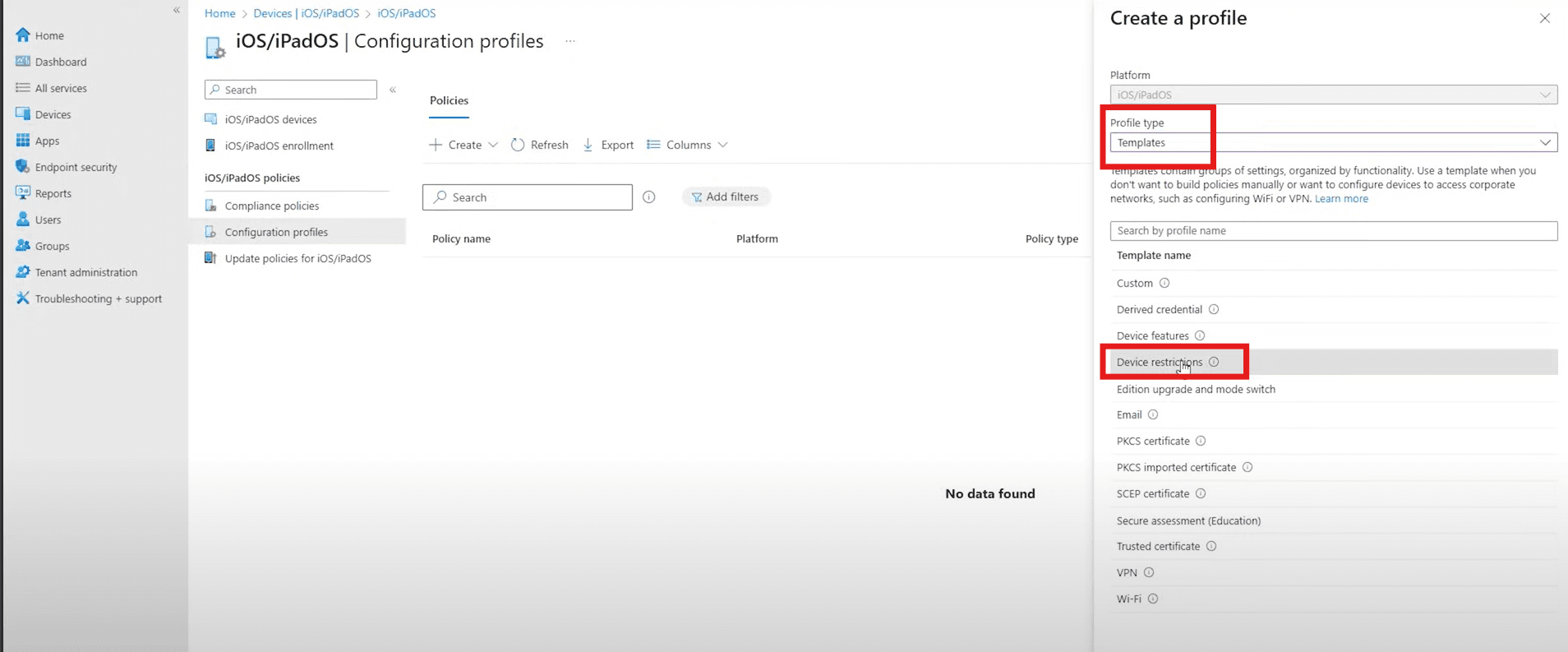Open the more options ellipsis by page title
The image size is (1568, 652).
(570, 41)
